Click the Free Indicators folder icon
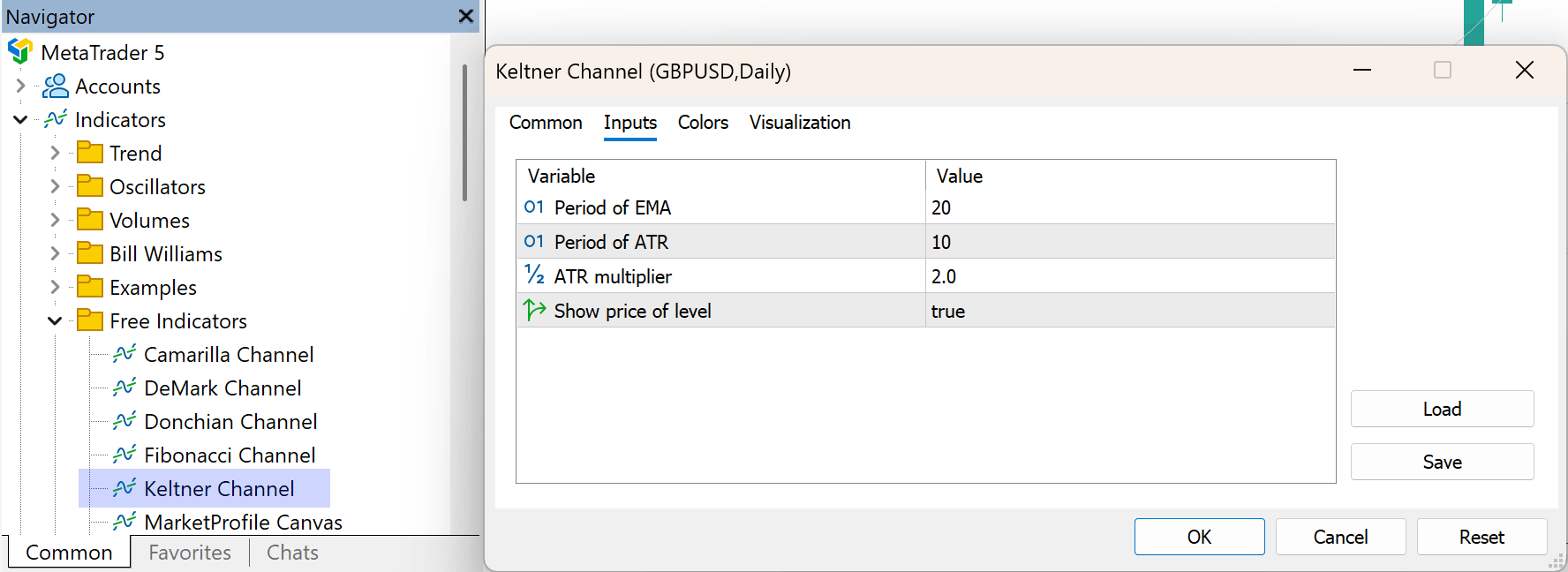This screenshot has width=1568, height=572. pyautogui.click(x=90, y=320)
